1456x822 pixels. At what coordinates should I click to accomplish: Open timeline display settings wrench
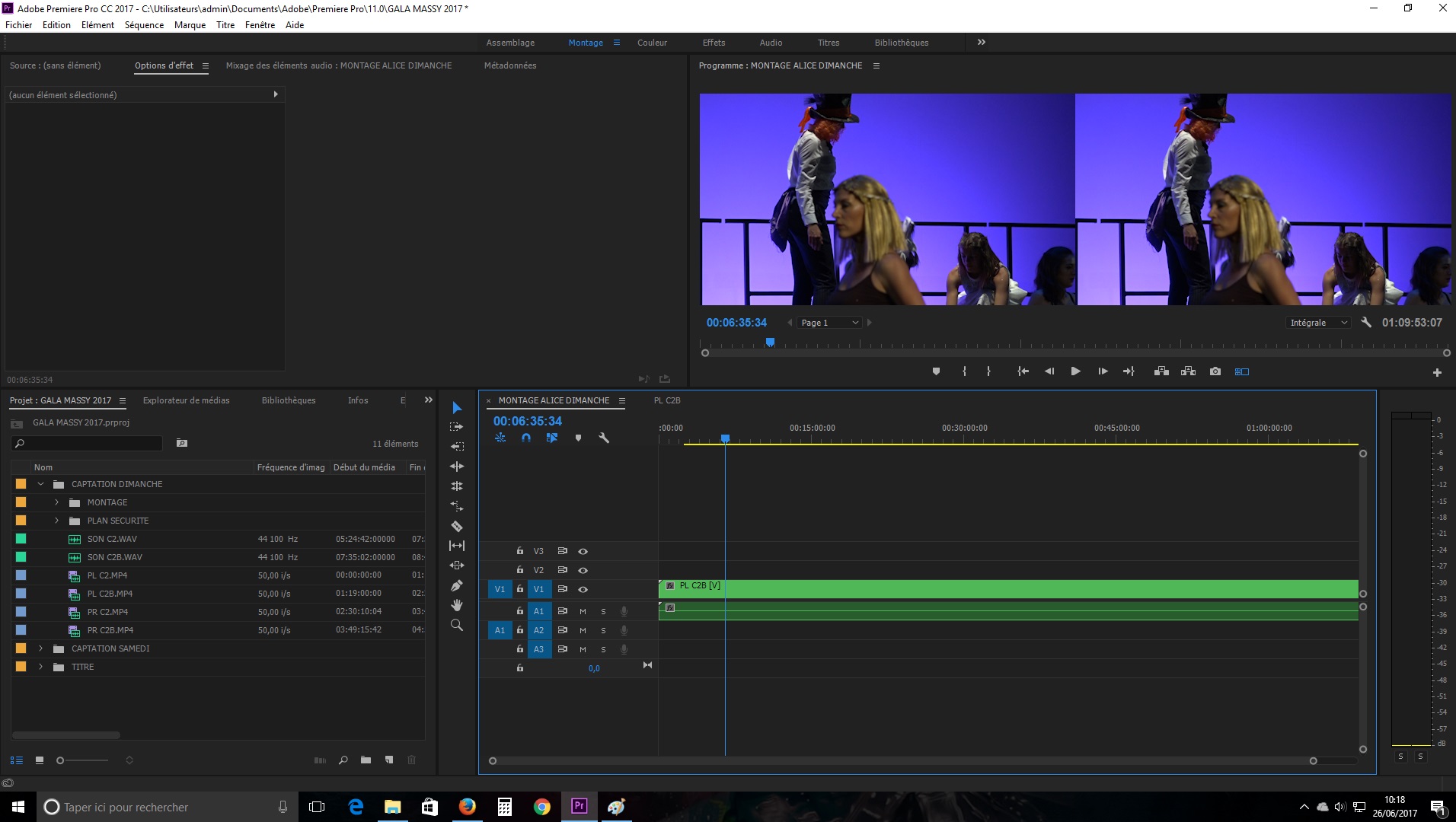coord(604,438)
